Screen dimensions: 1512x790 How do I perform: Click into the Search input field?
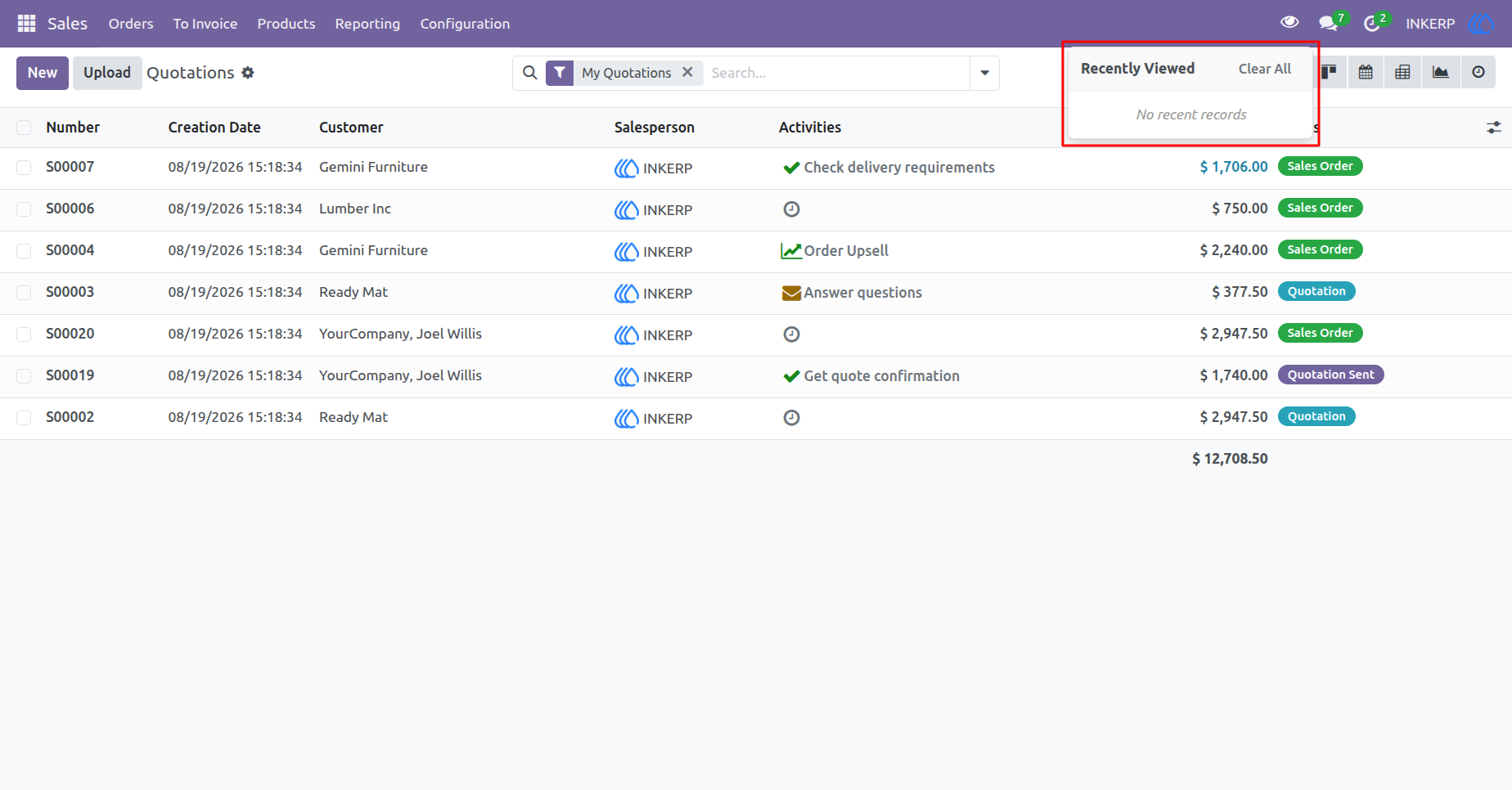(x=836, y=73)
